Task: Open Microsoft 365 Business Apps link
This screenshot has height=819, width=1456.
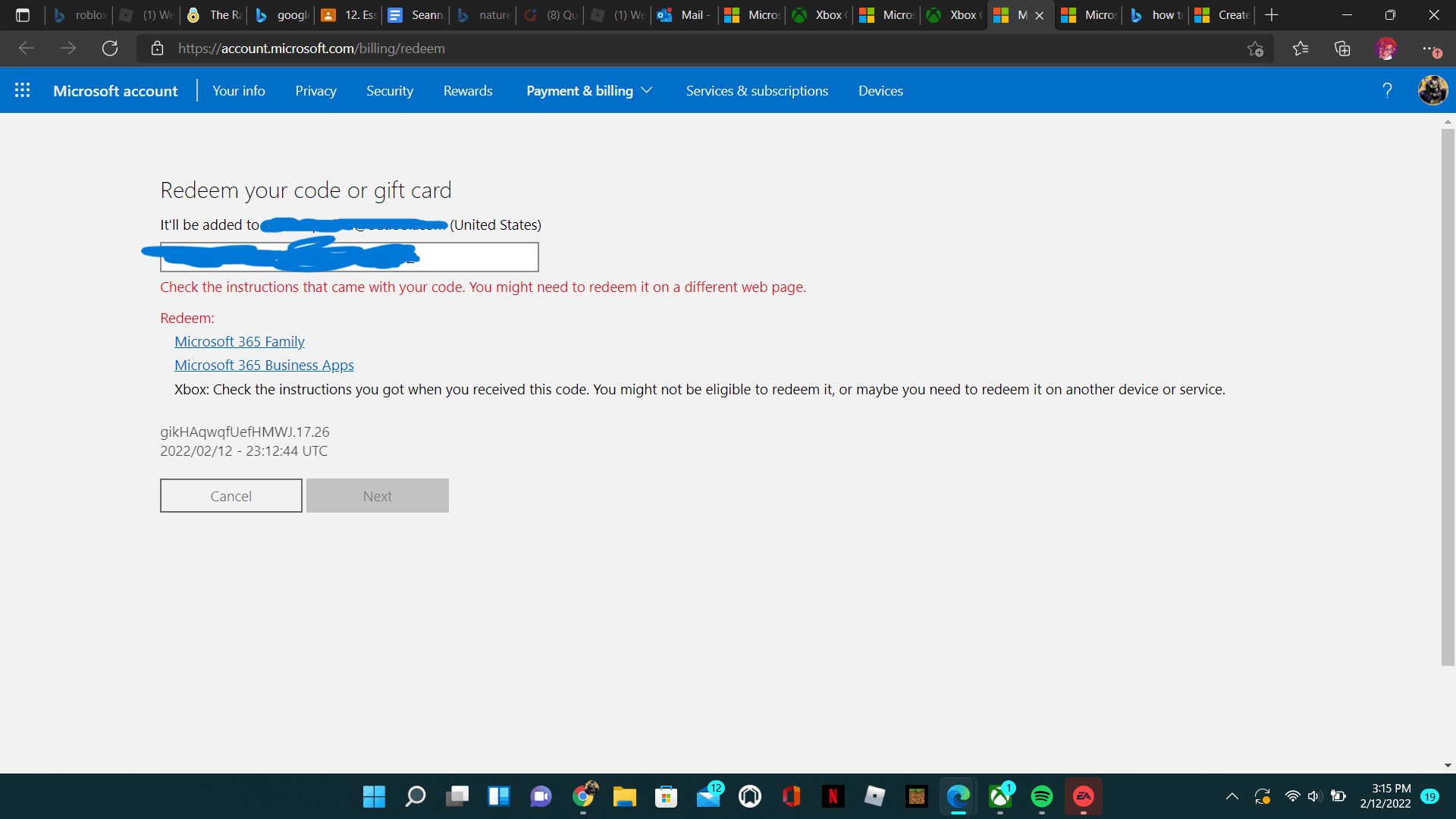Action: (x=264, y=365)
